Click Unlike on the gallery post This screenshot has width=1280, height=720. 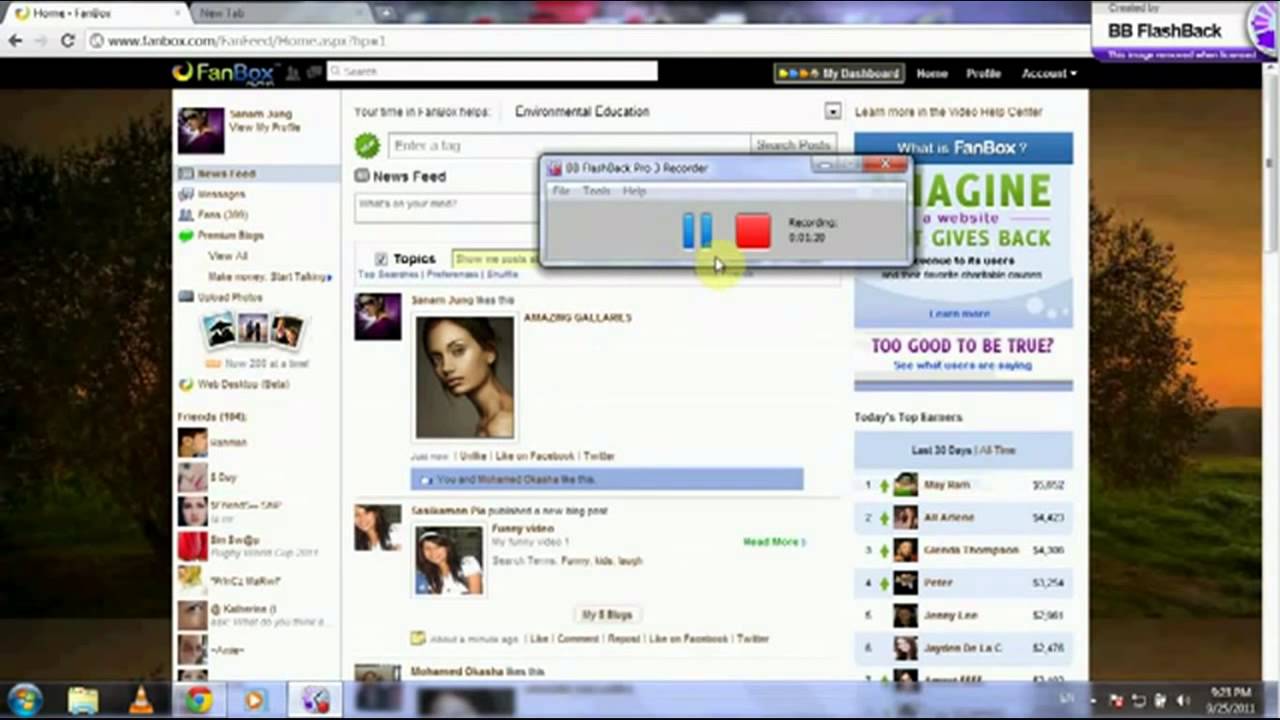472,456
